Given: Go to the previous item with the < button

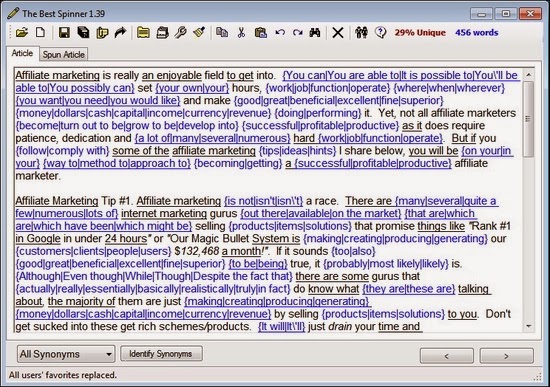Looking at the screenshot, I should point(447,356).
